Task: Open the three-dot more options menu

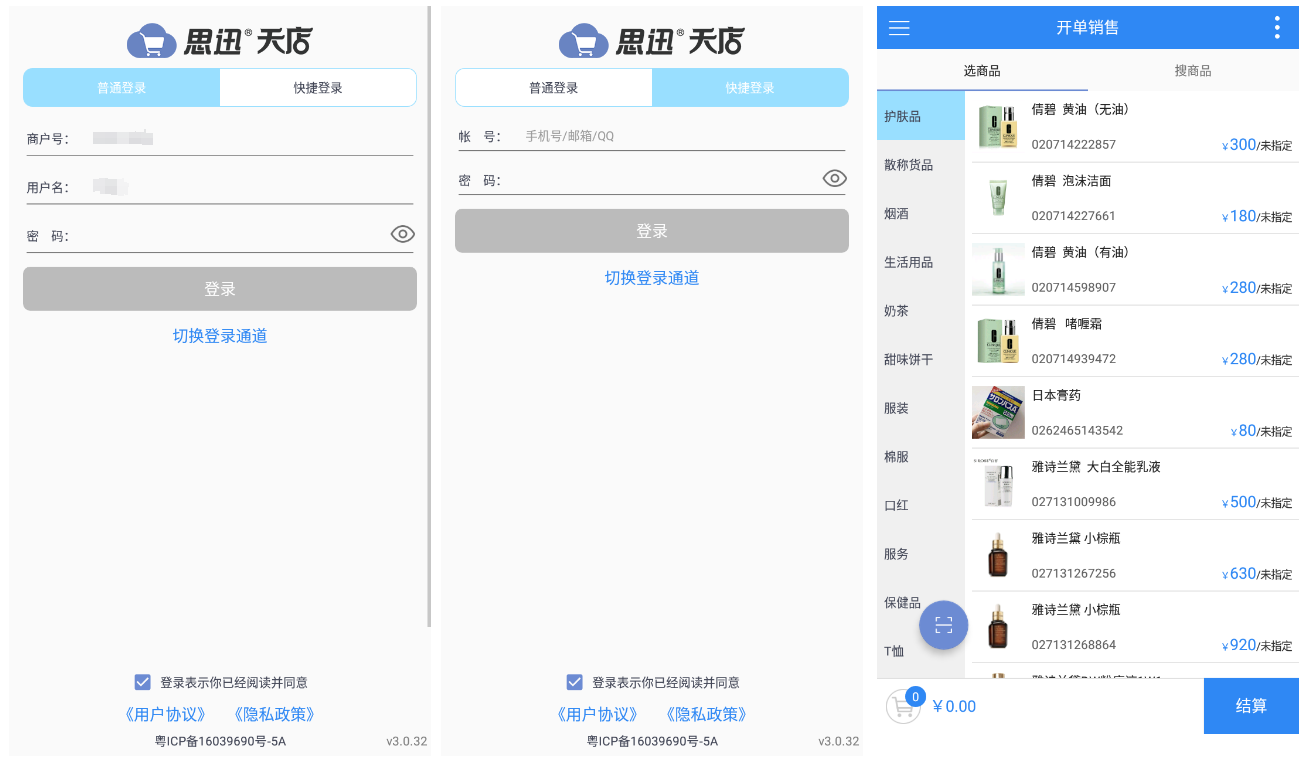Action: [1277, 28]
